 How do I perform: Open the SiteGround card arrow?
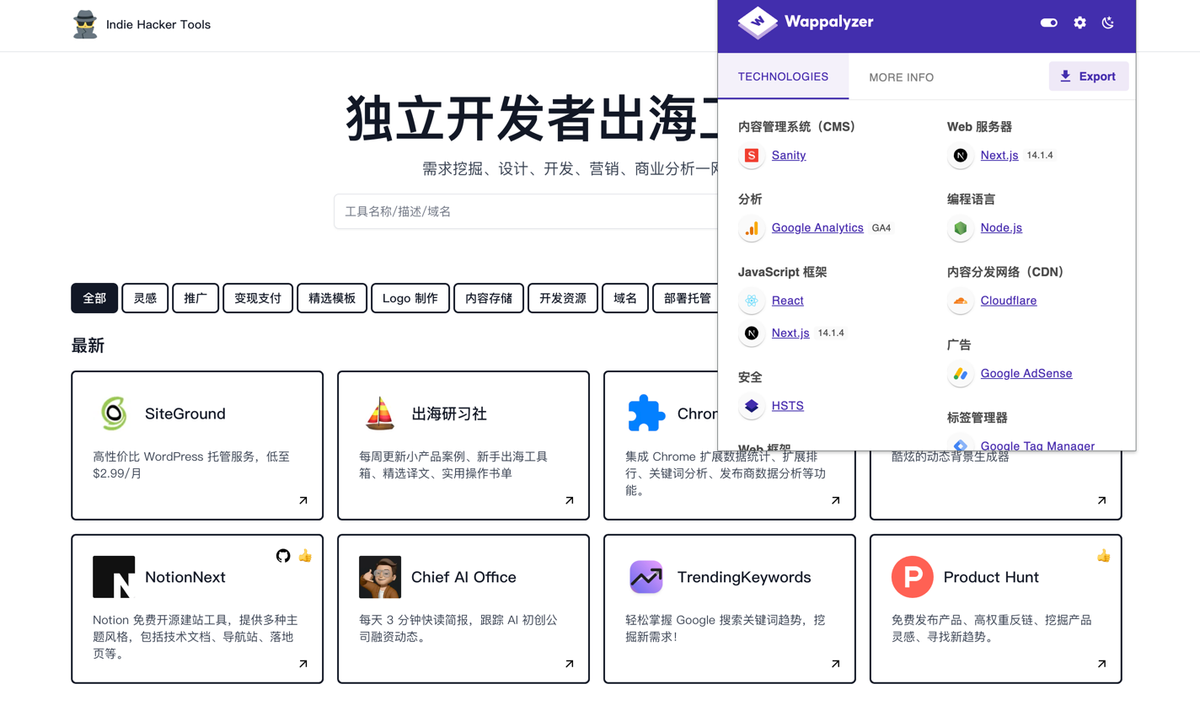(x=303, y=500)
